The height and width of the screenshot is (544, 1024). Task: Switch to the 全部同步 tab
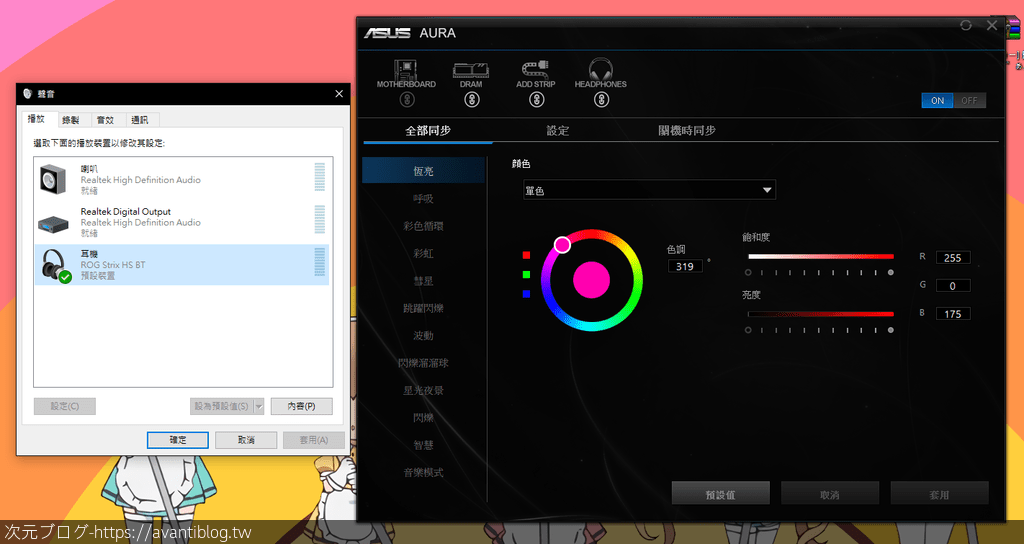coord(428,131)
